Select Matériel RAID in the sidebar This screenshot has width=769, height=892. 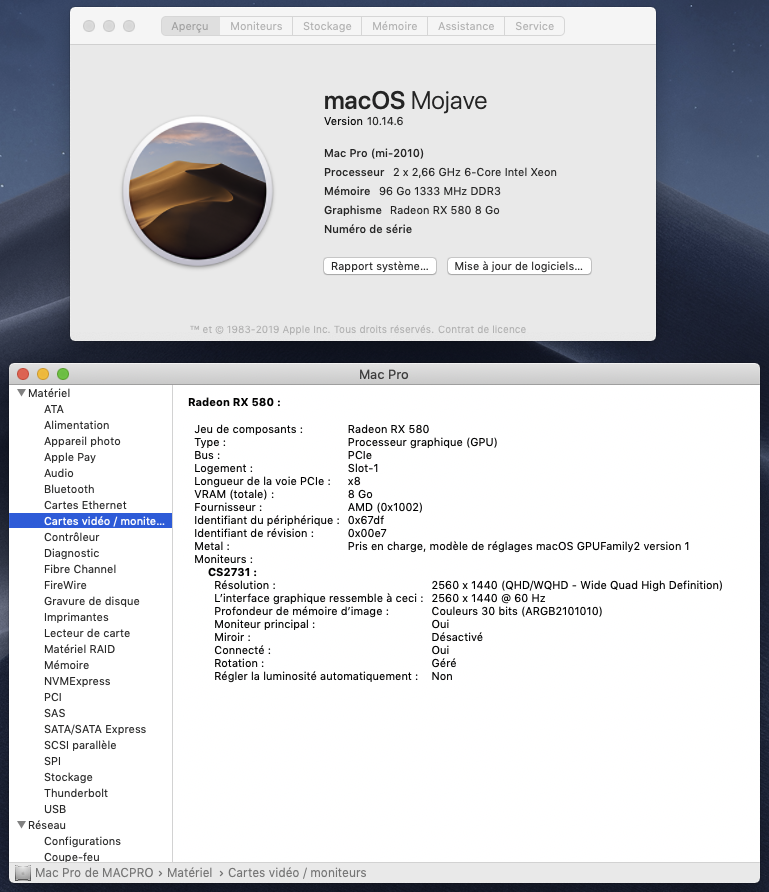click(80, 649)
